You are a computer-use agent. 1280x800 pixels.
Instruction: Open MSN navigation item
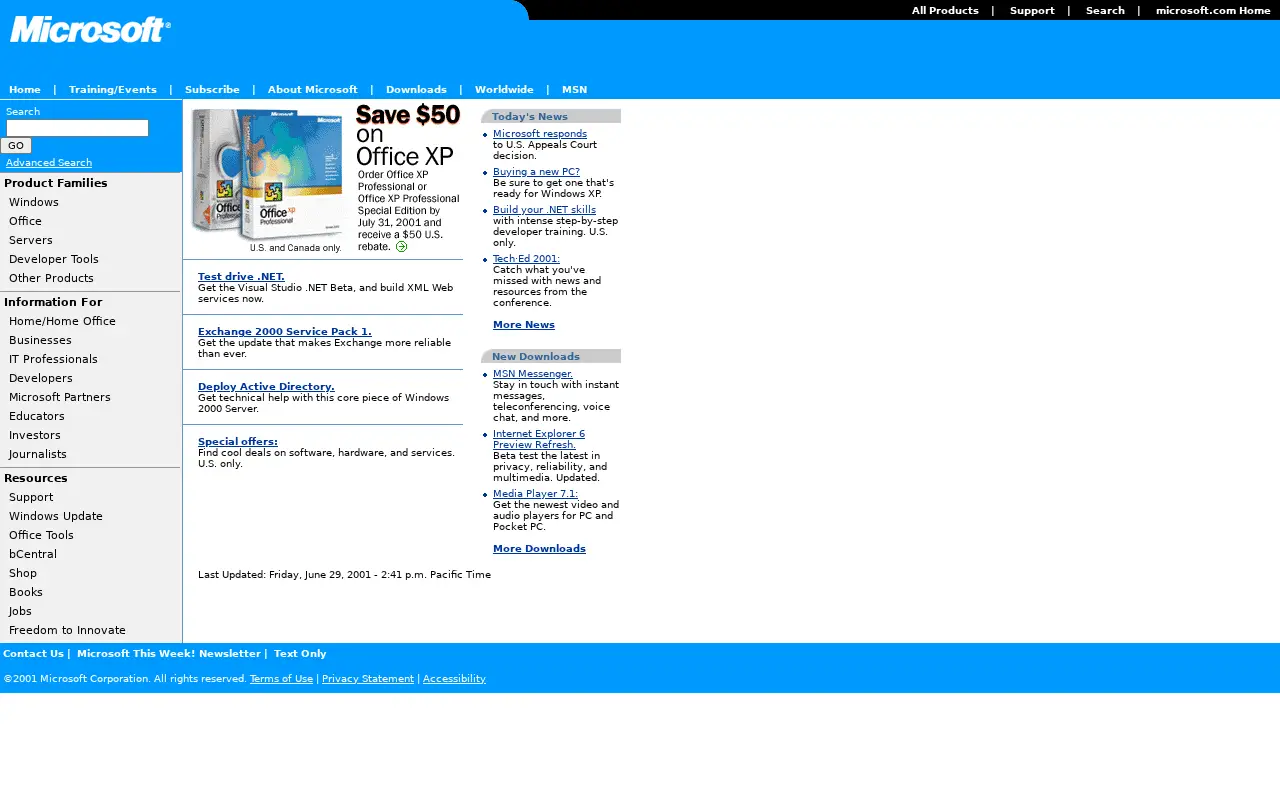click(574, 90)
